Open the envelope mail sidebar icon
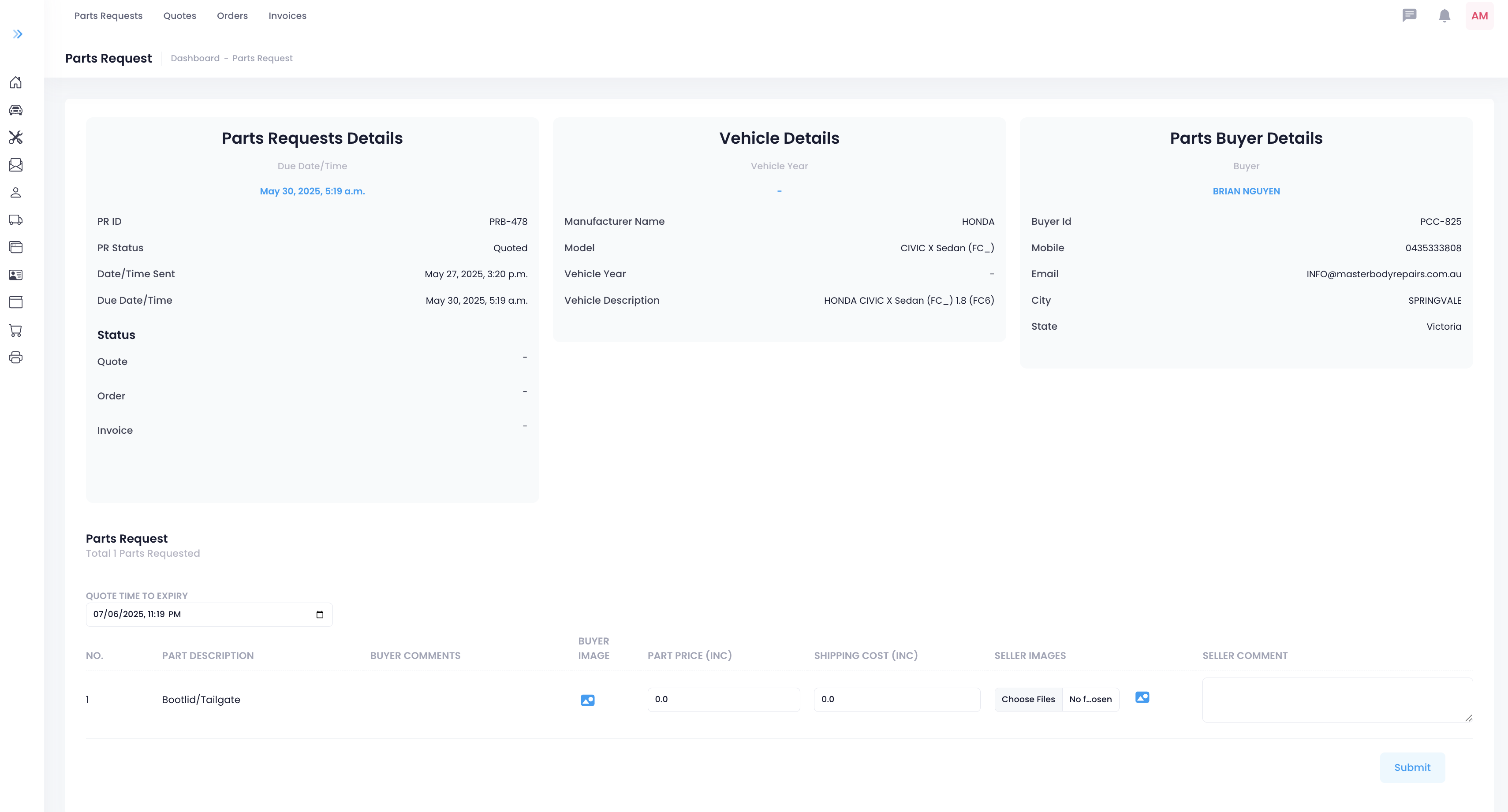 coord(16,165)
